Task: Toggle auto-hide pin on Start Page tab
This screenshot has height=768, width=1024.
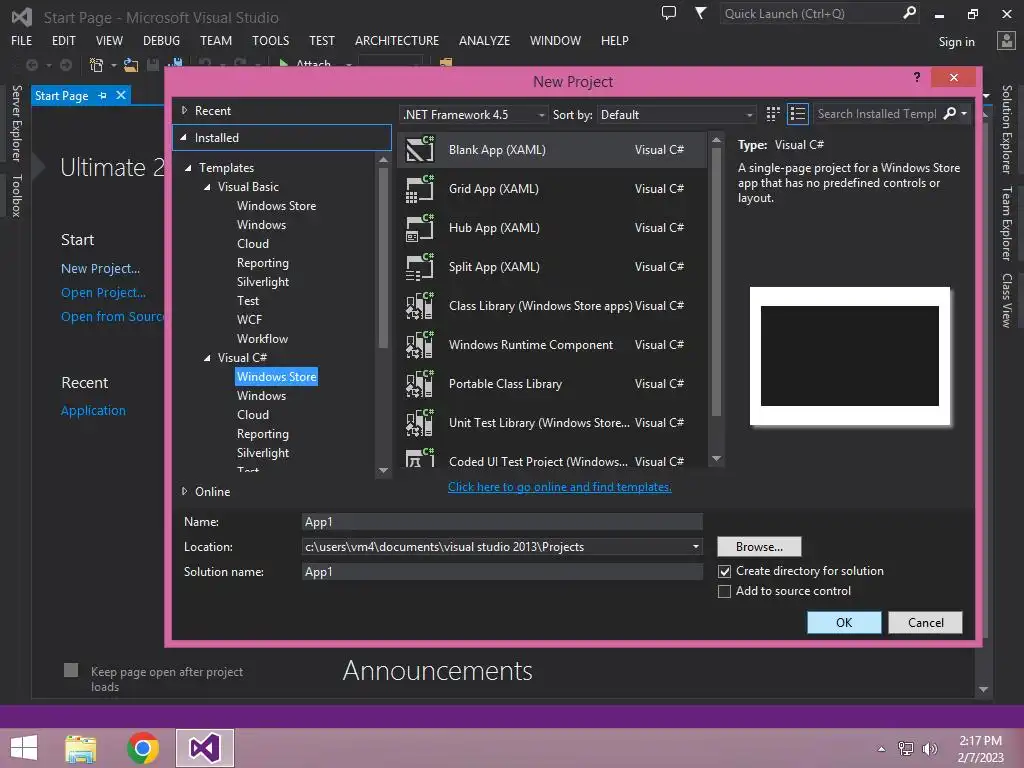Action: 103,95
